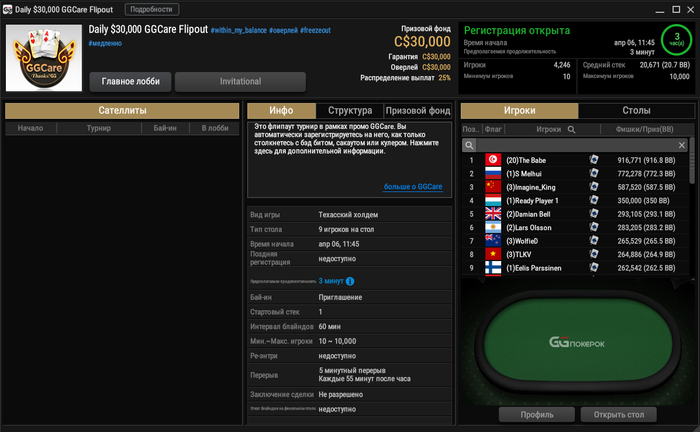This screenshot has height=432, width=700.
Task: Click the card icon next to The Babe
Action: tap(594, 160)
